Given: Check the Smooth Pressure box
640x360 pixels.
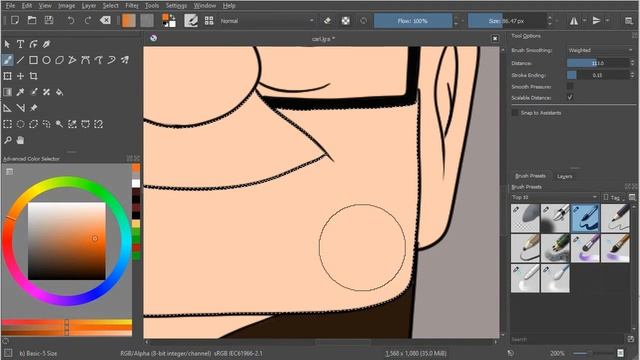Looking at the screenshot, I should (x=570, y=86).
